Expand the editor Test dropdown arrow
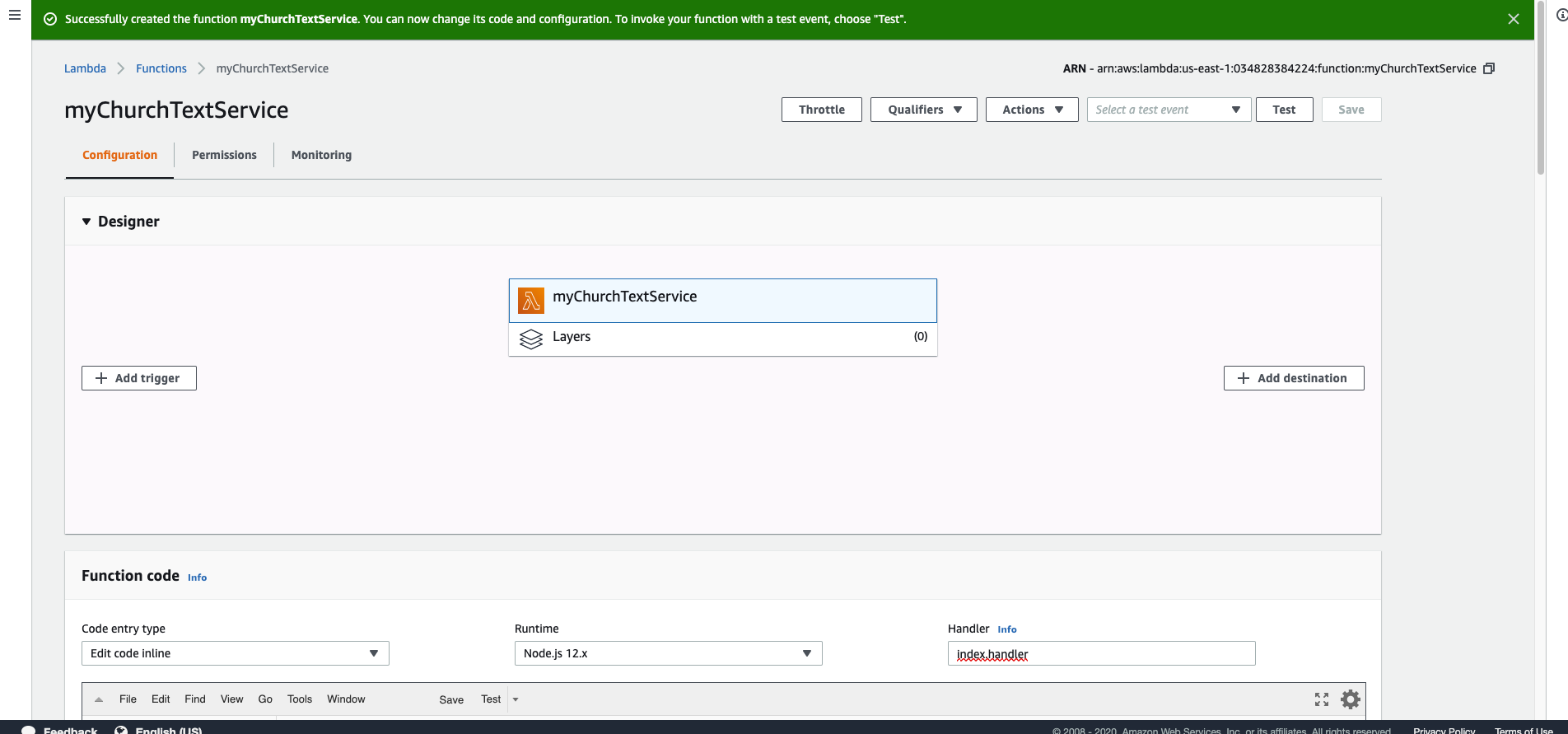Image resolution: width=1568 pixels, height=734 pixels. coord(516,699)
